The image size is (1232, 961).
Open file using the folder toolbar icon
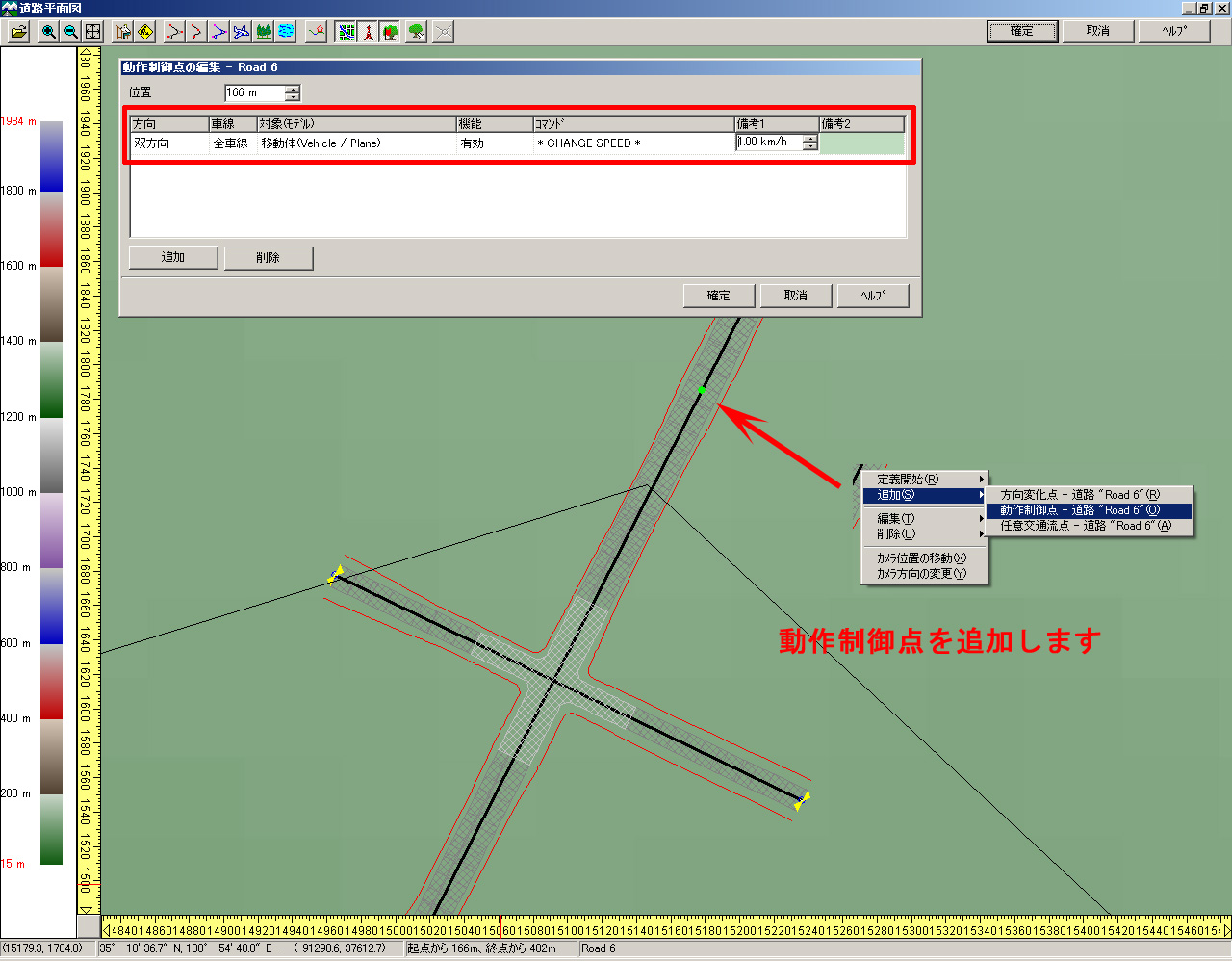[x=19, y=32]
